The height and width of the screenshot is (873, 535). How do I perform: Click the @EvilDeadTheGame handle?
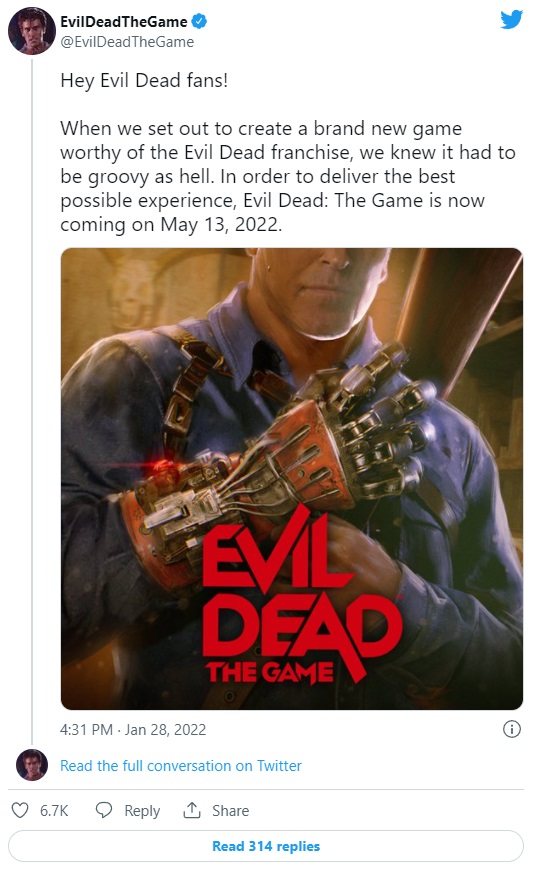127,42
